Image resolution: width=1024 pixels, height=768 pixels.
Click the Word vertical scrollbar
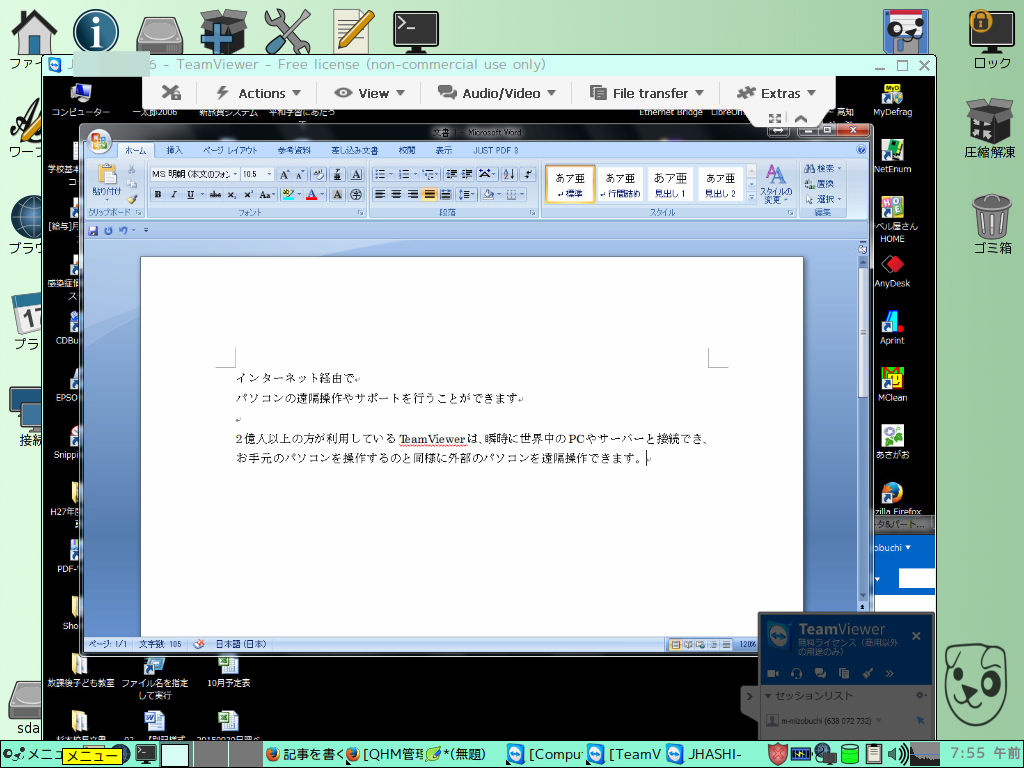(x=863, y=427)
